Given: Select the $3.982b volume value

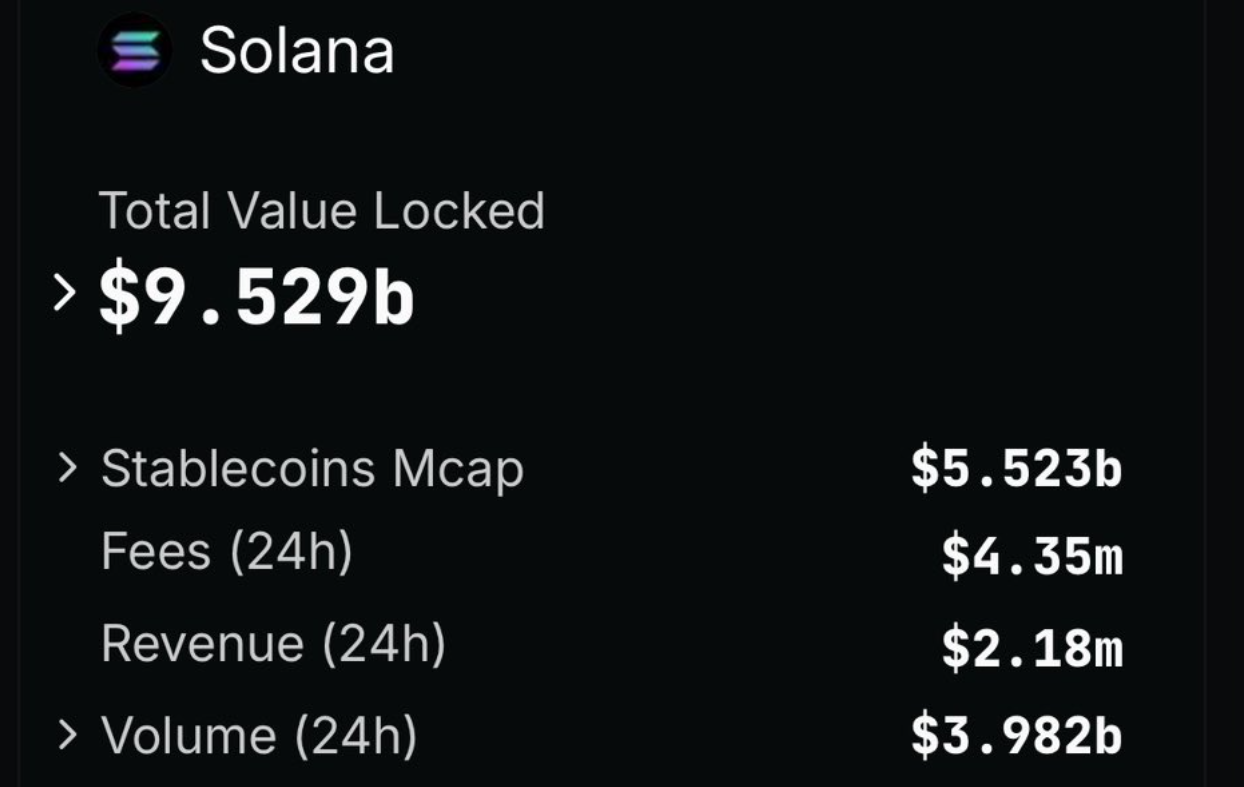Looking at the screenshot, I should click(x=1016, y=735).
